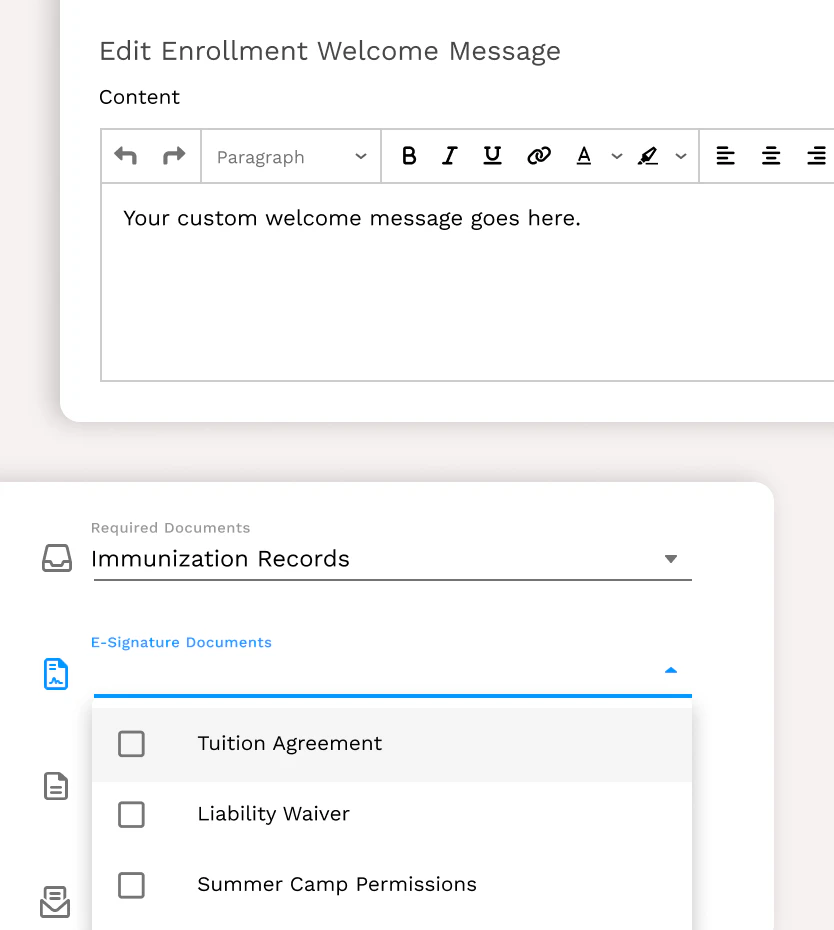Viewport: 834px width, 930px height.
Task: Enable Summer Camp Permissions document
Action: 131,885
